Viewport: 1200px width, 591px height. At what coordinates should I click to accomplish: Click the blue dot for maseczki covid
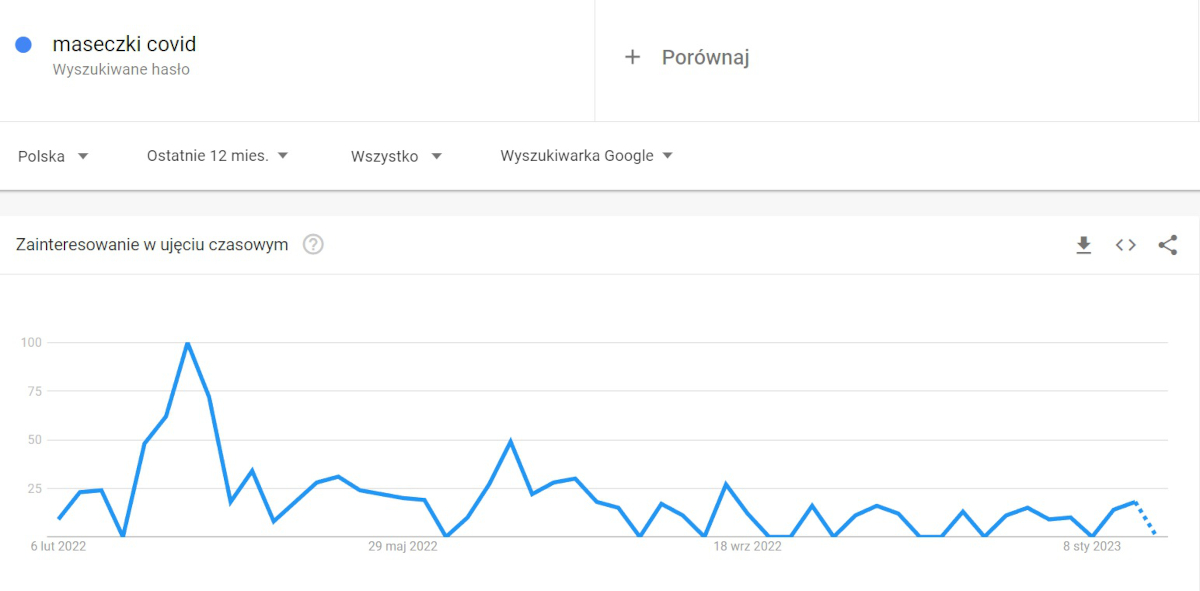(x=24, y=45)
